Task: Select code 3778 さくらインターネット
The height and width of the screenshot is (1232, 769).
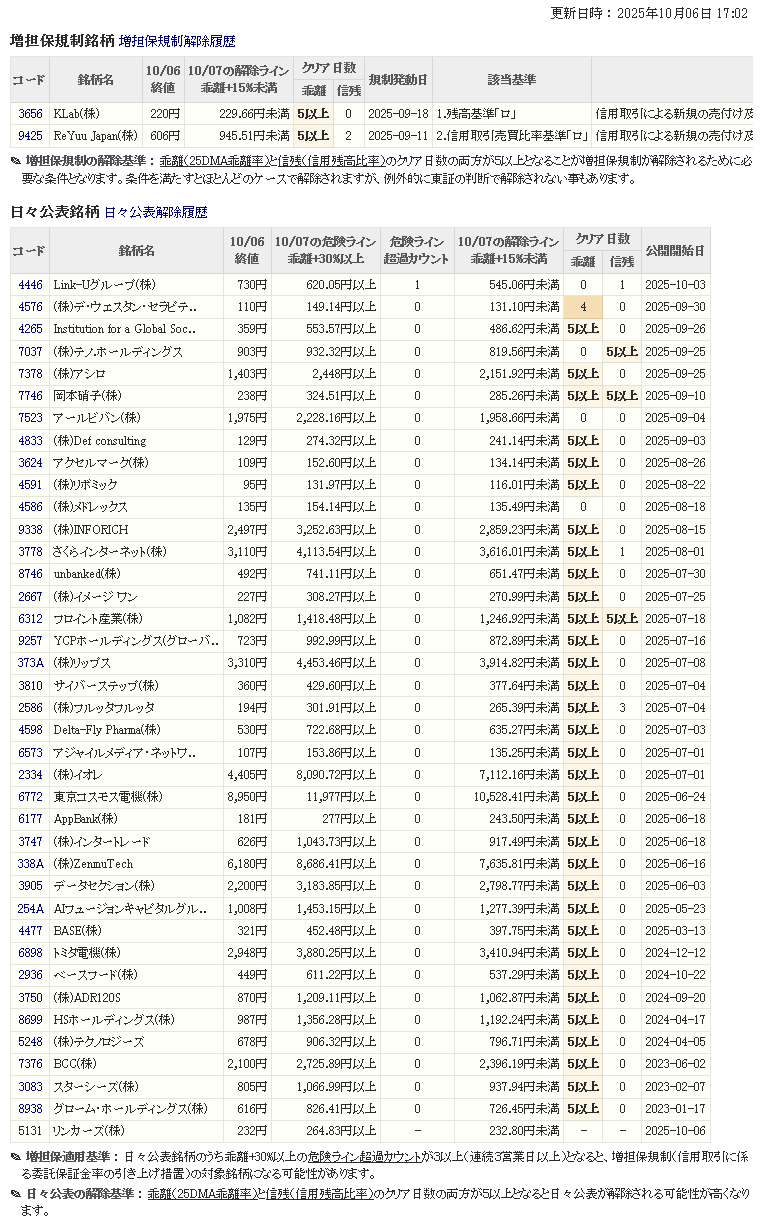Action: pyautogui.click(x=30, y=552)
